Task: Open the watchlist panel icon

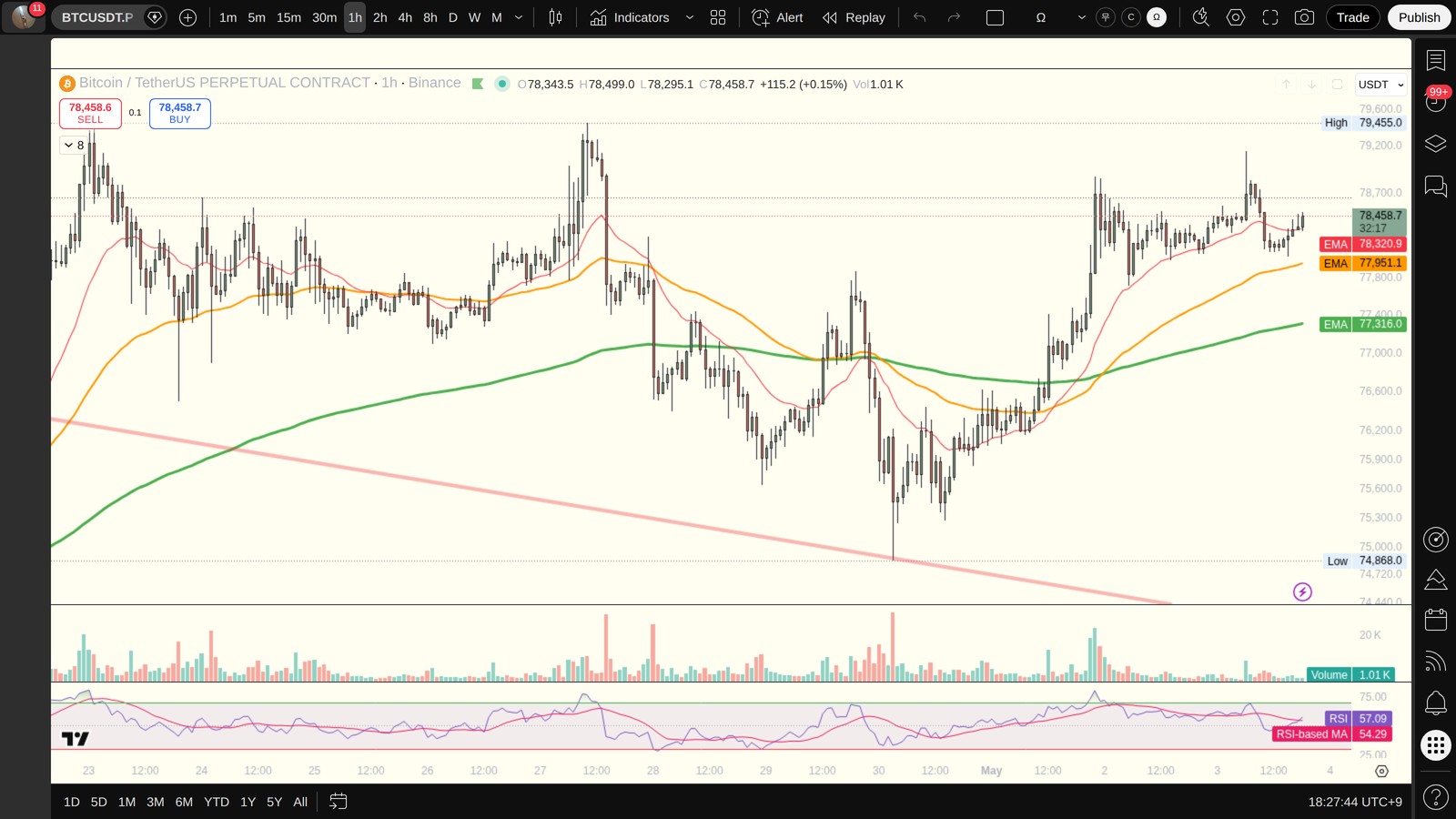Action: pos(1436,61)
